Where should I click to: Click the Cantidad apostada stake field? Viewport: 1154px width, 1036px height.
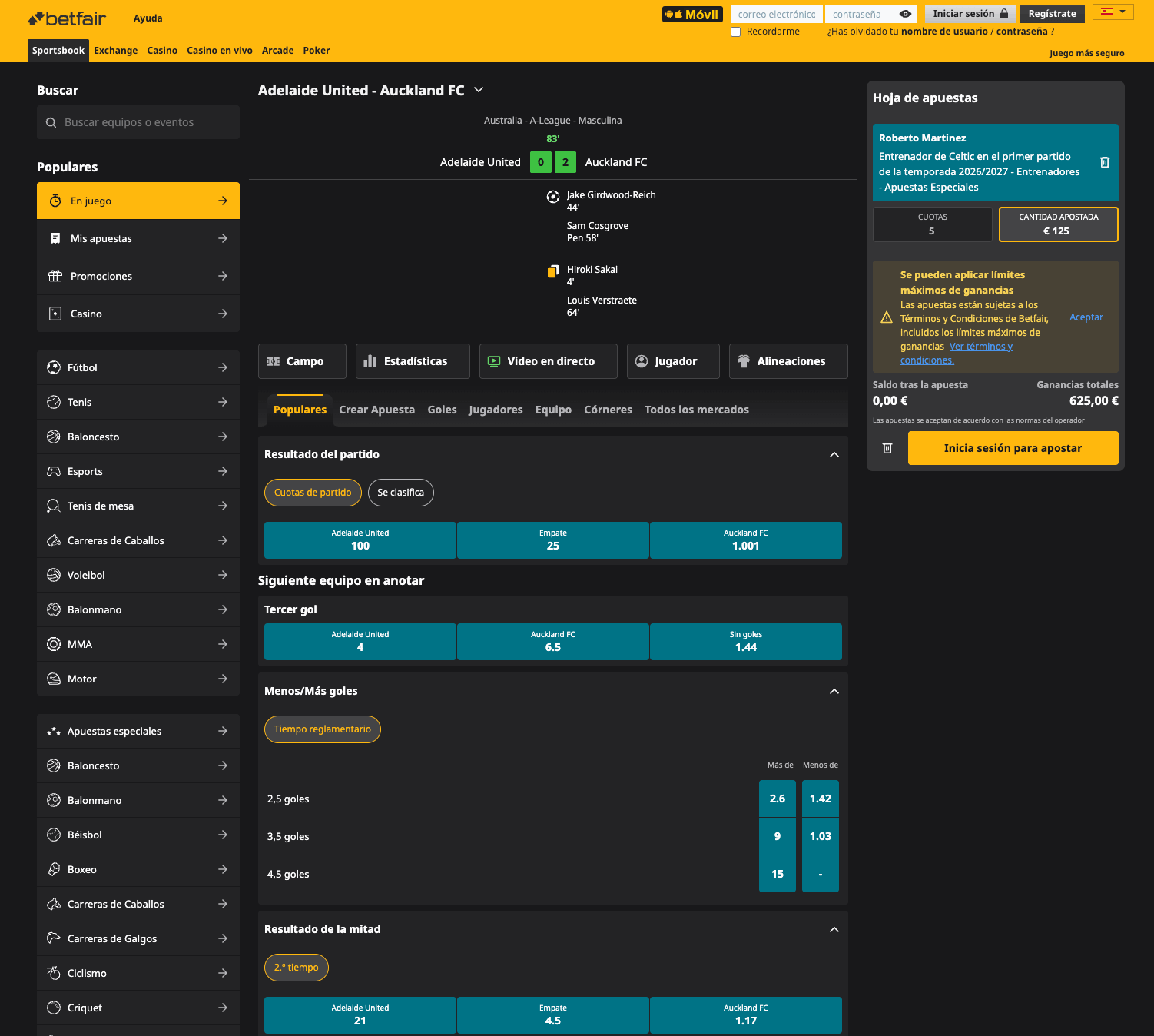(1059, 224)
